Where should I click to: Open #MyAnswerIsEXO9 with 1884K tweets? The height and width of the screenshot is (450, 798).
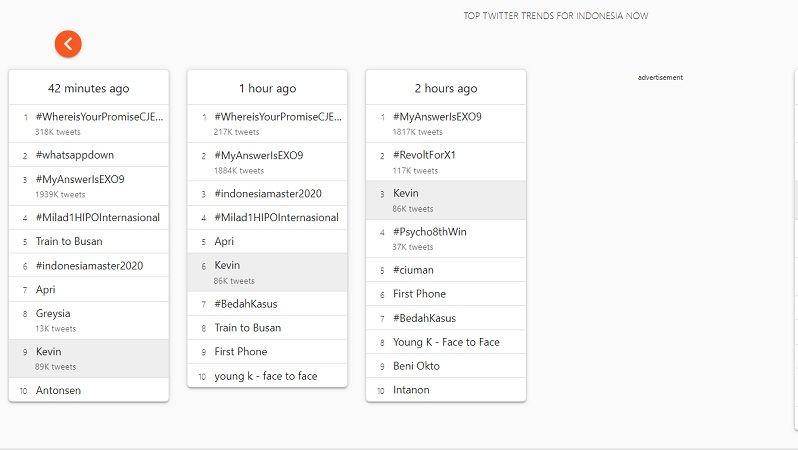click(x=268, y=162)
